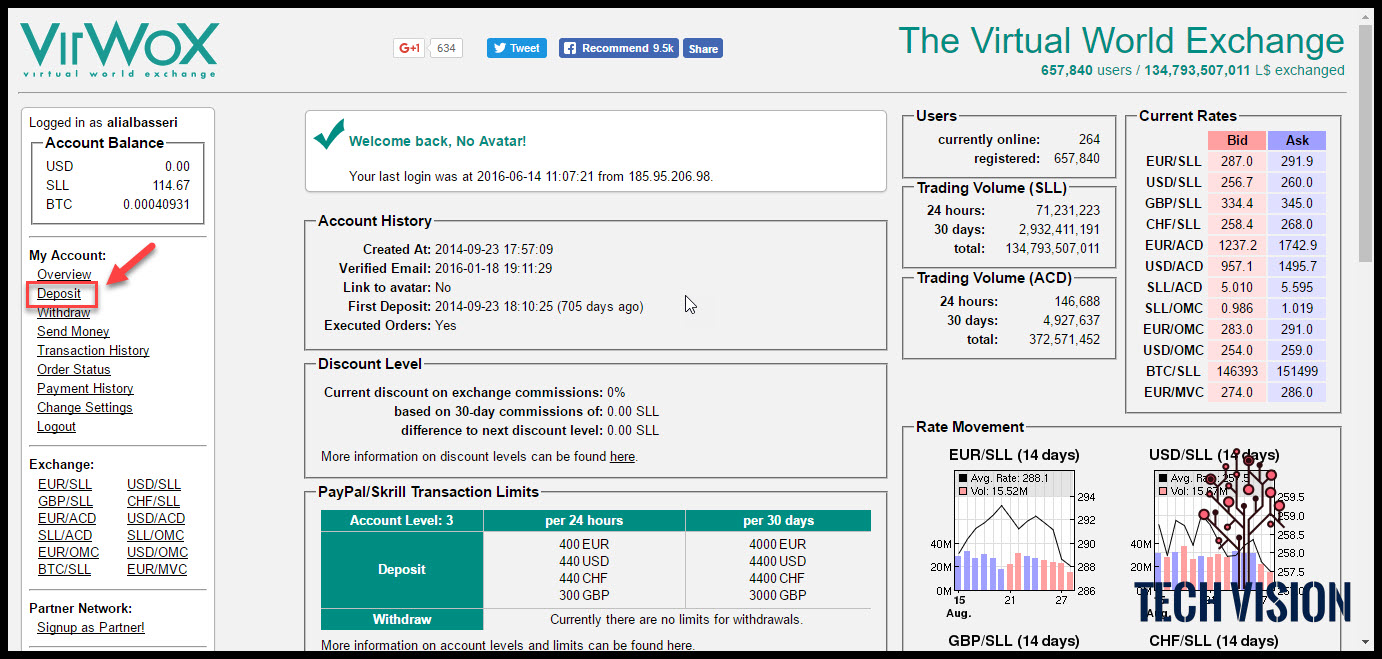The width and height of the screenshot is (1382, 659).
Task: Click the 'per 30 days' table header
Action: [778, 520]
